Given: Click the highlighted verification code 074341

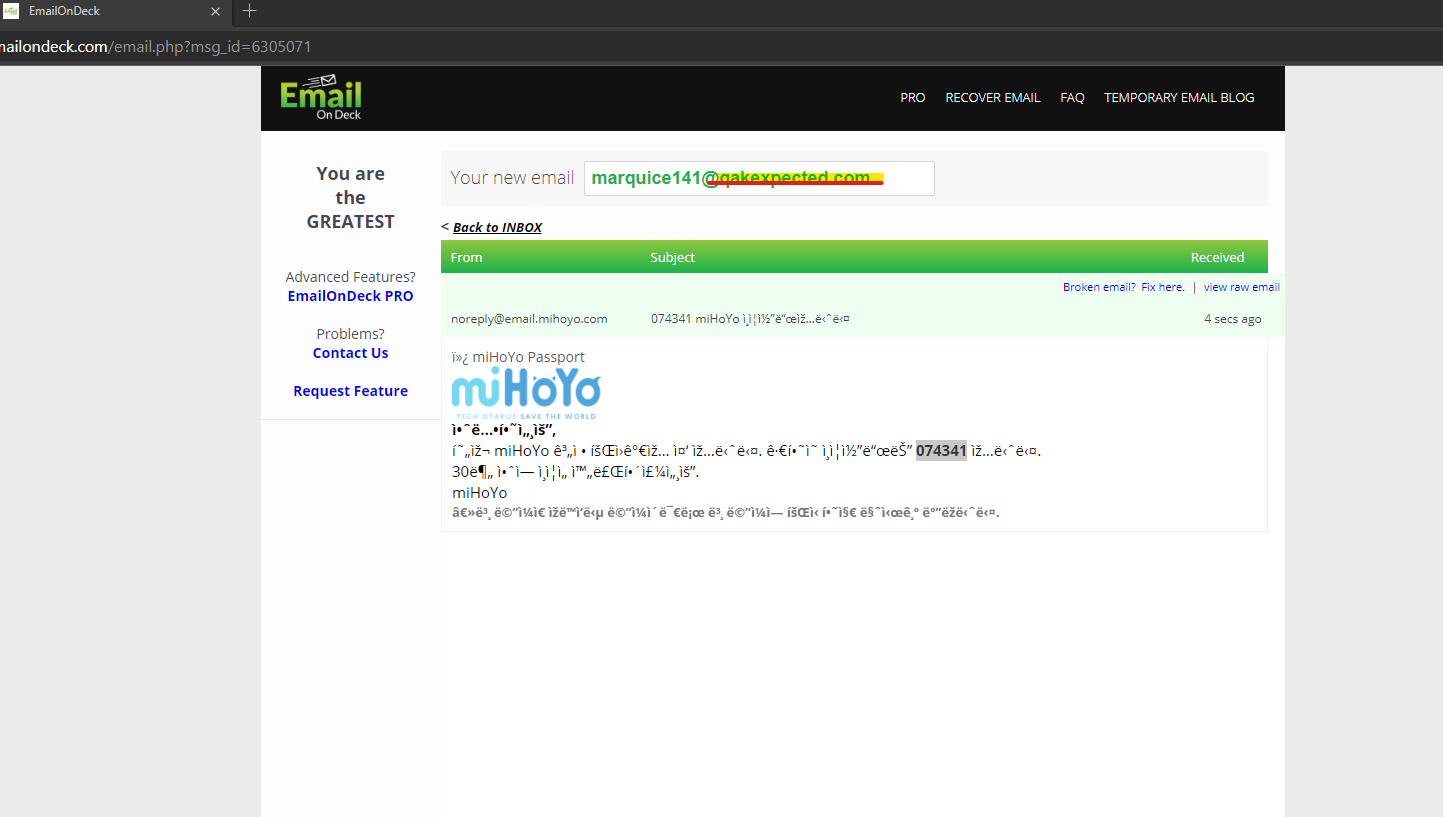Looking at the screenshot, I should coord(941,451).
